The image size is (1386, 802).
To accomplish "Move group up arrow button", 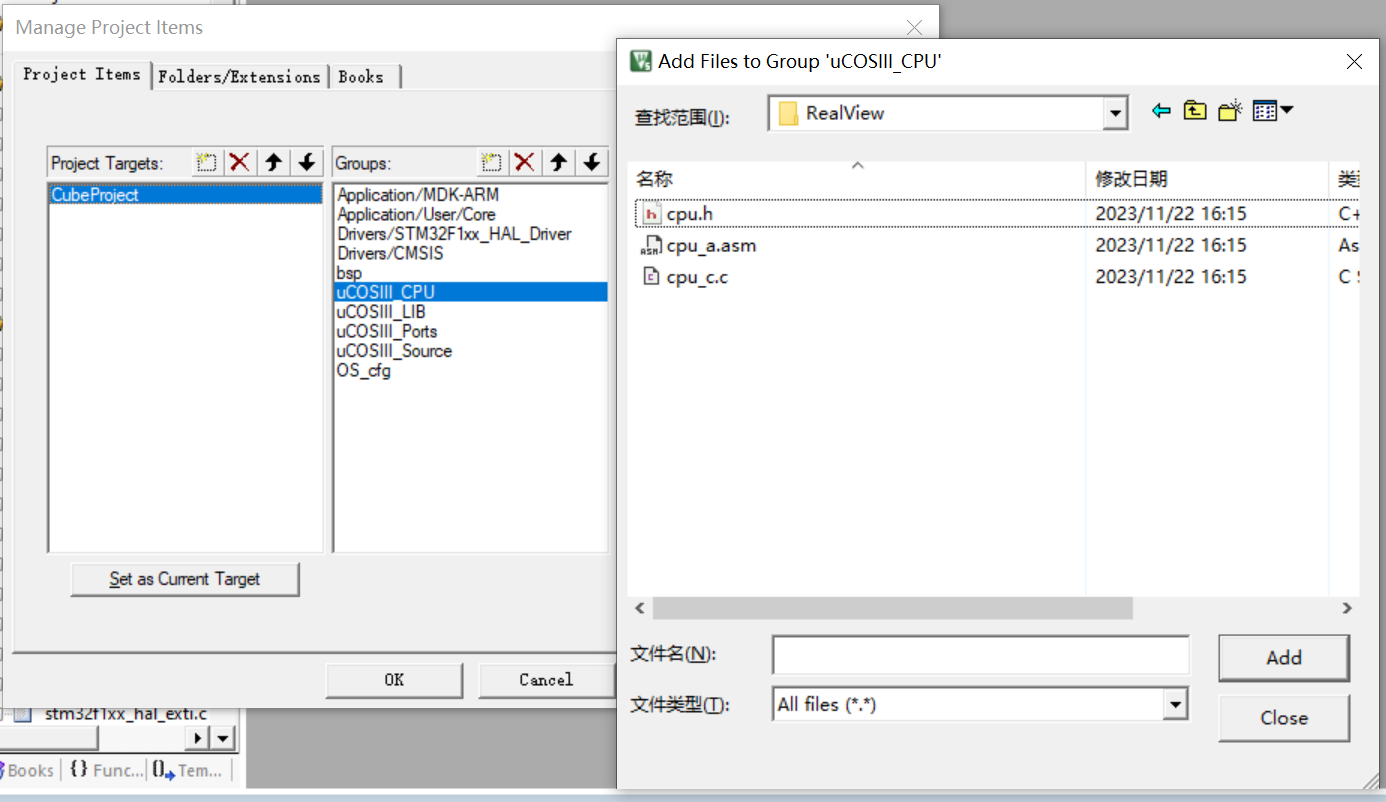I will click(x=559, y=162).
